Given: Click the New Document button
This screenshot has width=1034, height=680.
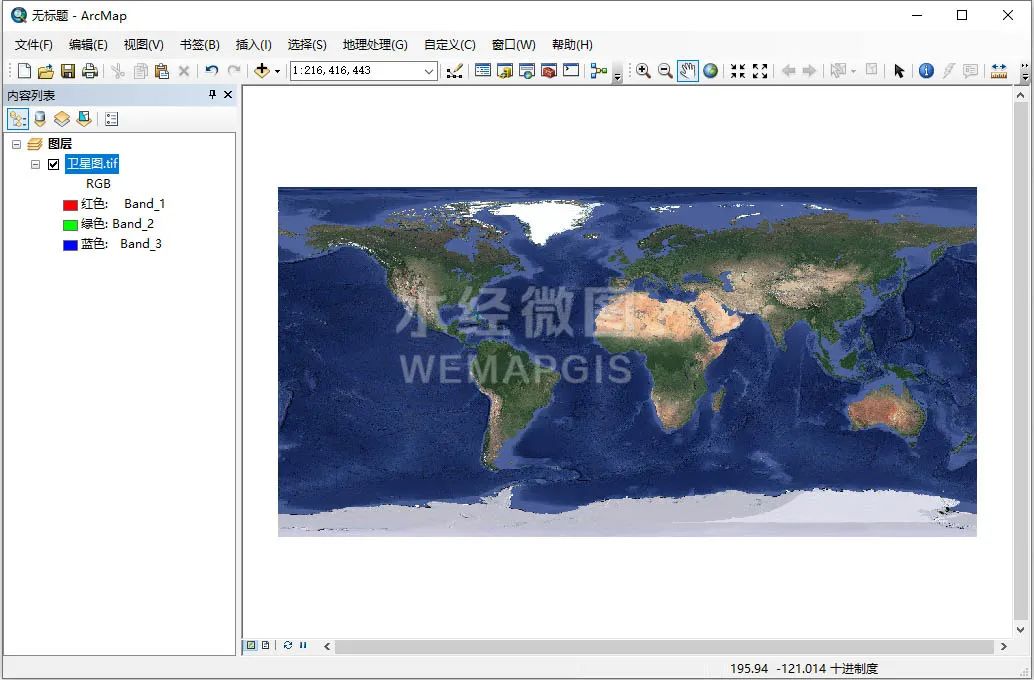Looking at the screenshot, I should click(x=22, y=70).
